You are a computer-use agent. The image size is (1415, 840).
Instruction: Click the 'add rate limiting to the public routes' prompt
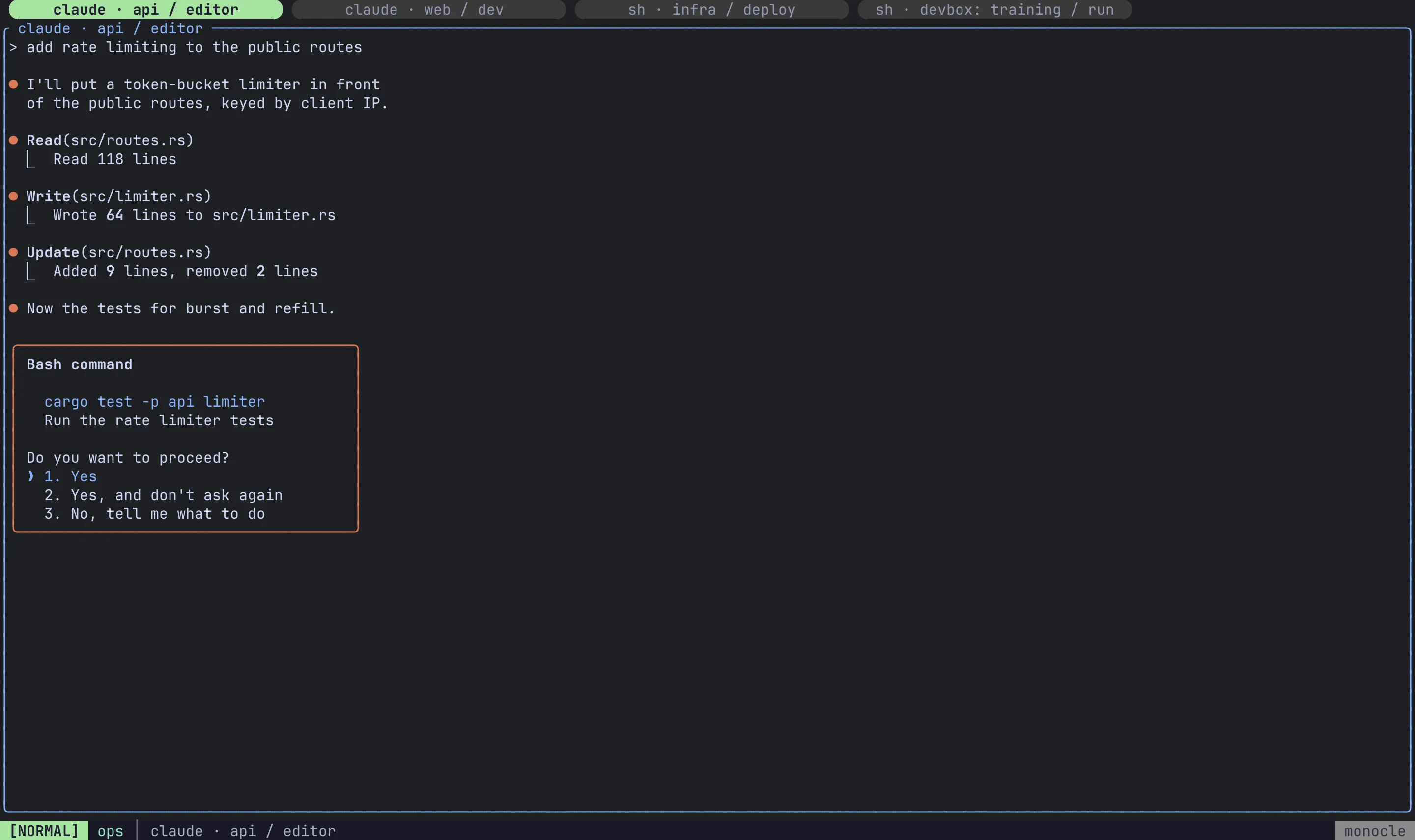[x=194, y=47]
